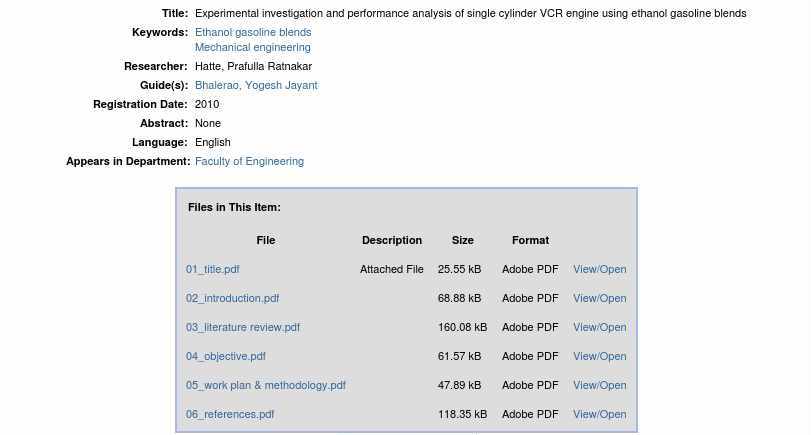Click View/Open for 06_references.pdf
The image size is (811, 435).
[x=599, y=414]
